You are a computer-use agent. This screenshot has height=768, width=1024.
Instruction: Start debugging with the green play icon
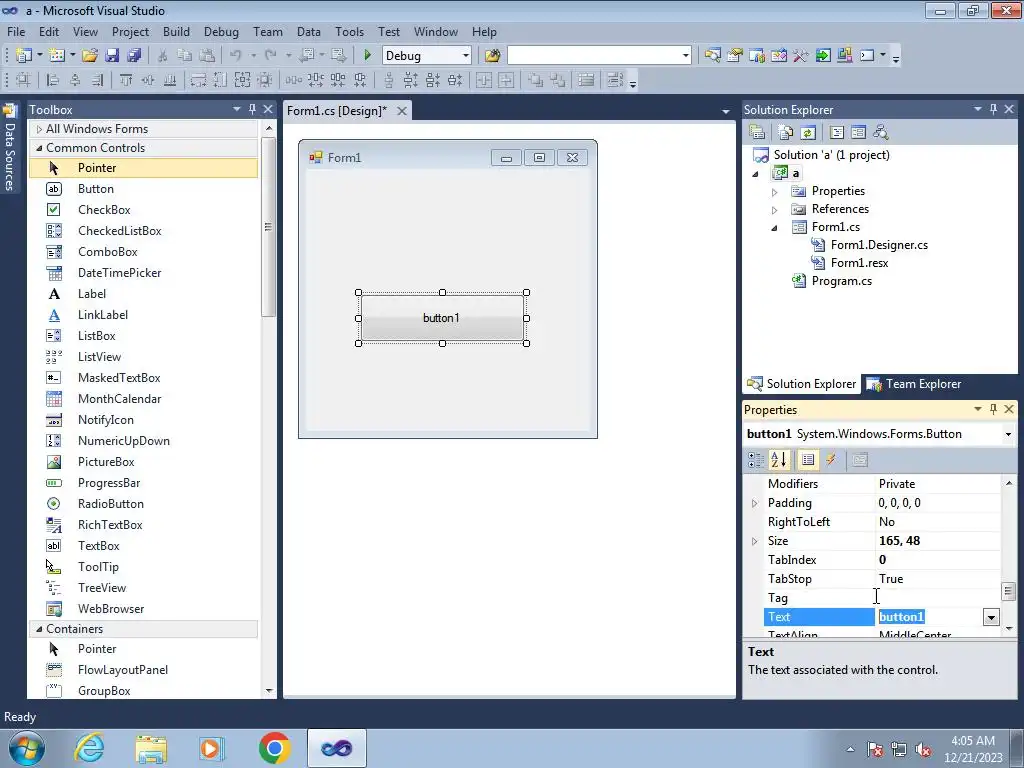pyautogui.click(x=367, y=56)
